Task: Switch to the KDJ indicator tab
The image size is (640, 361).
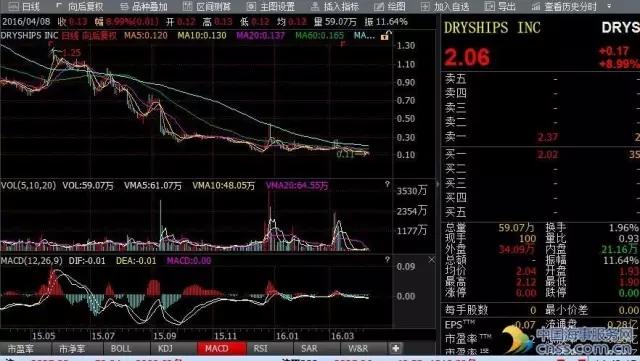Action: 165,348
